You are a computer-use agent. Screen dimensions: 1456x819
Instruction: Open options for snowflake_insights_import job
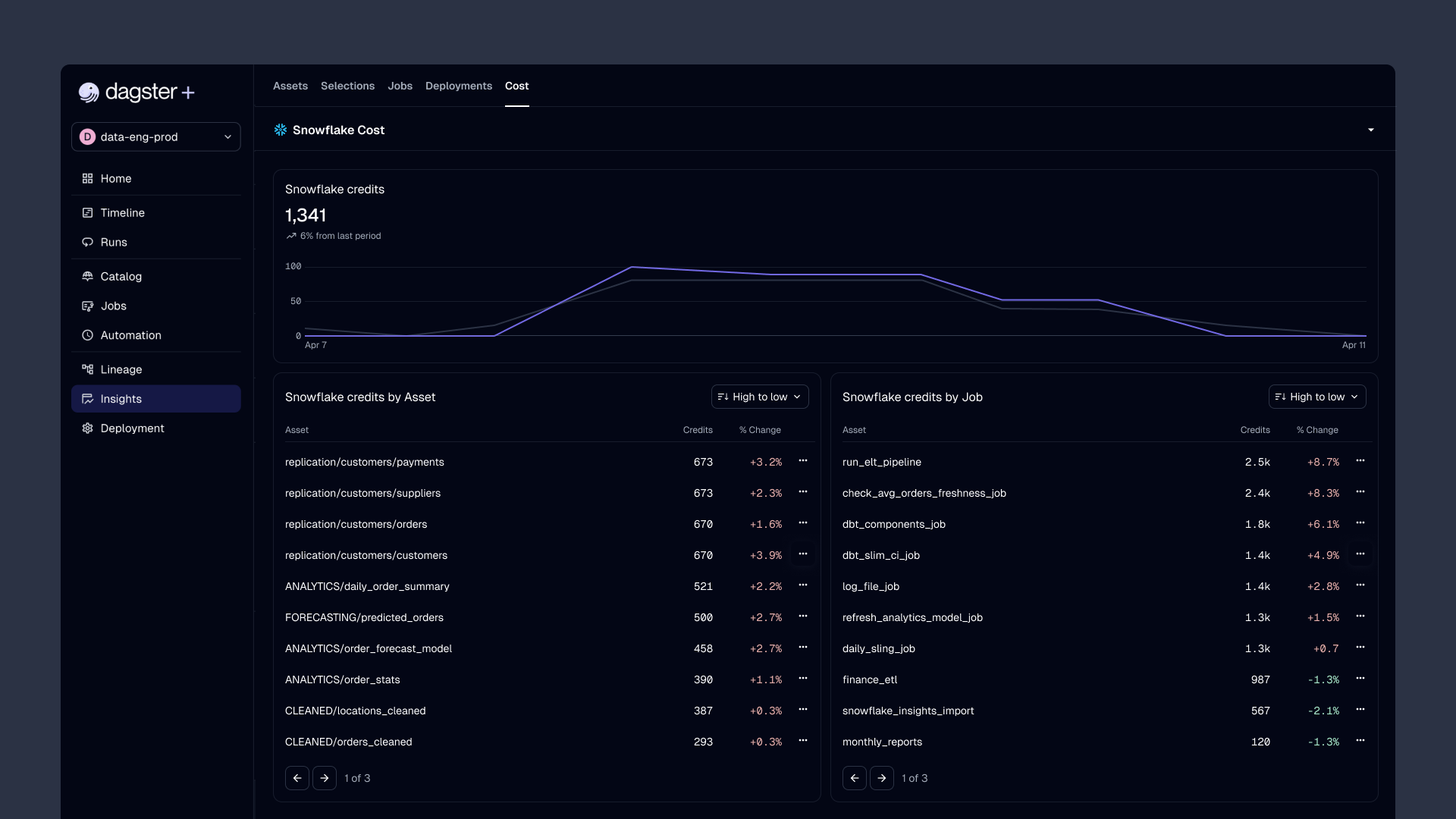click(x=1360, y=709)
